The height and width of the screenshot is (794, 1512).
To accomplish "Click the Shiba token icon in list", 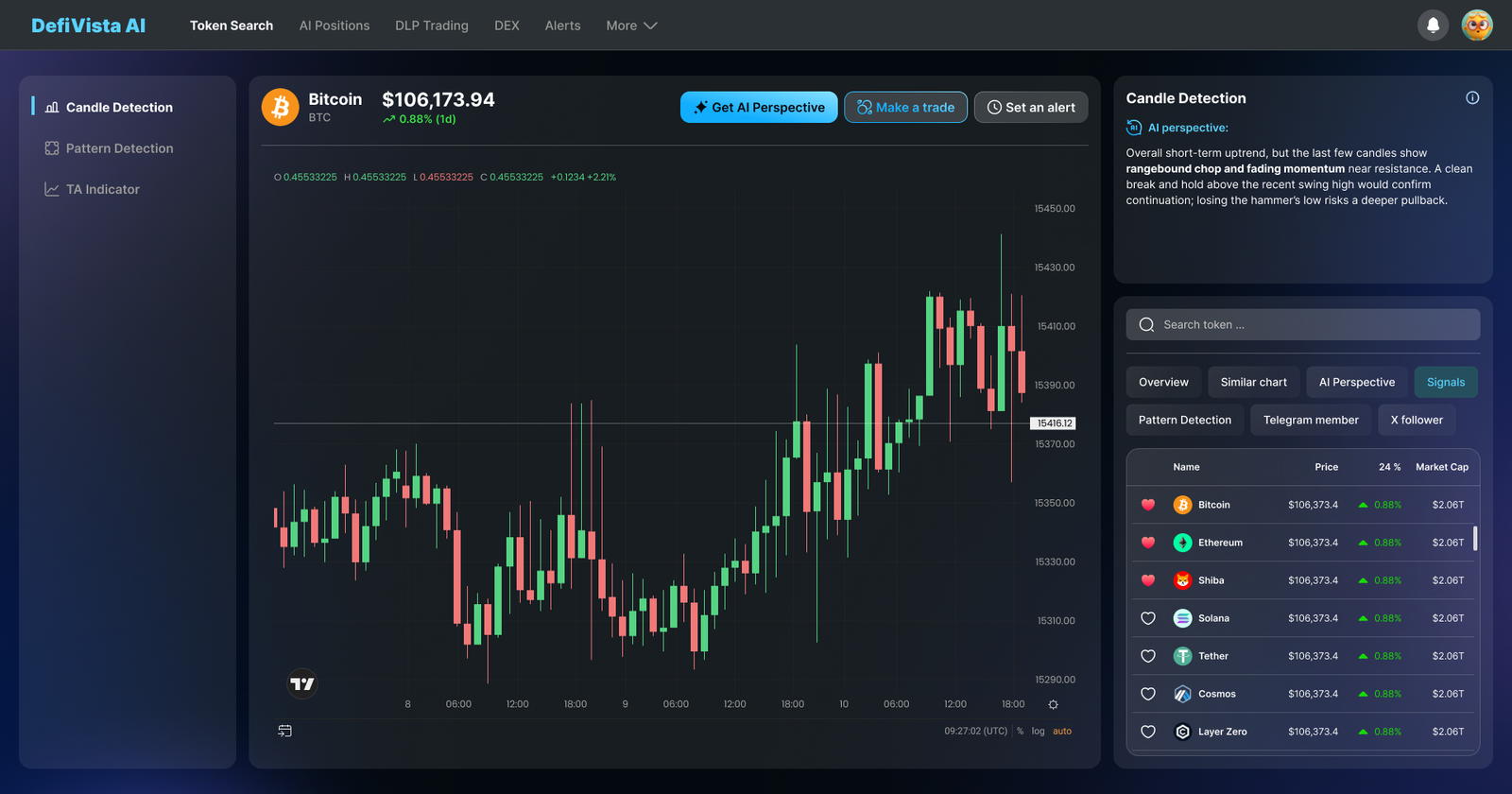I will click(x=1182, y=580).
